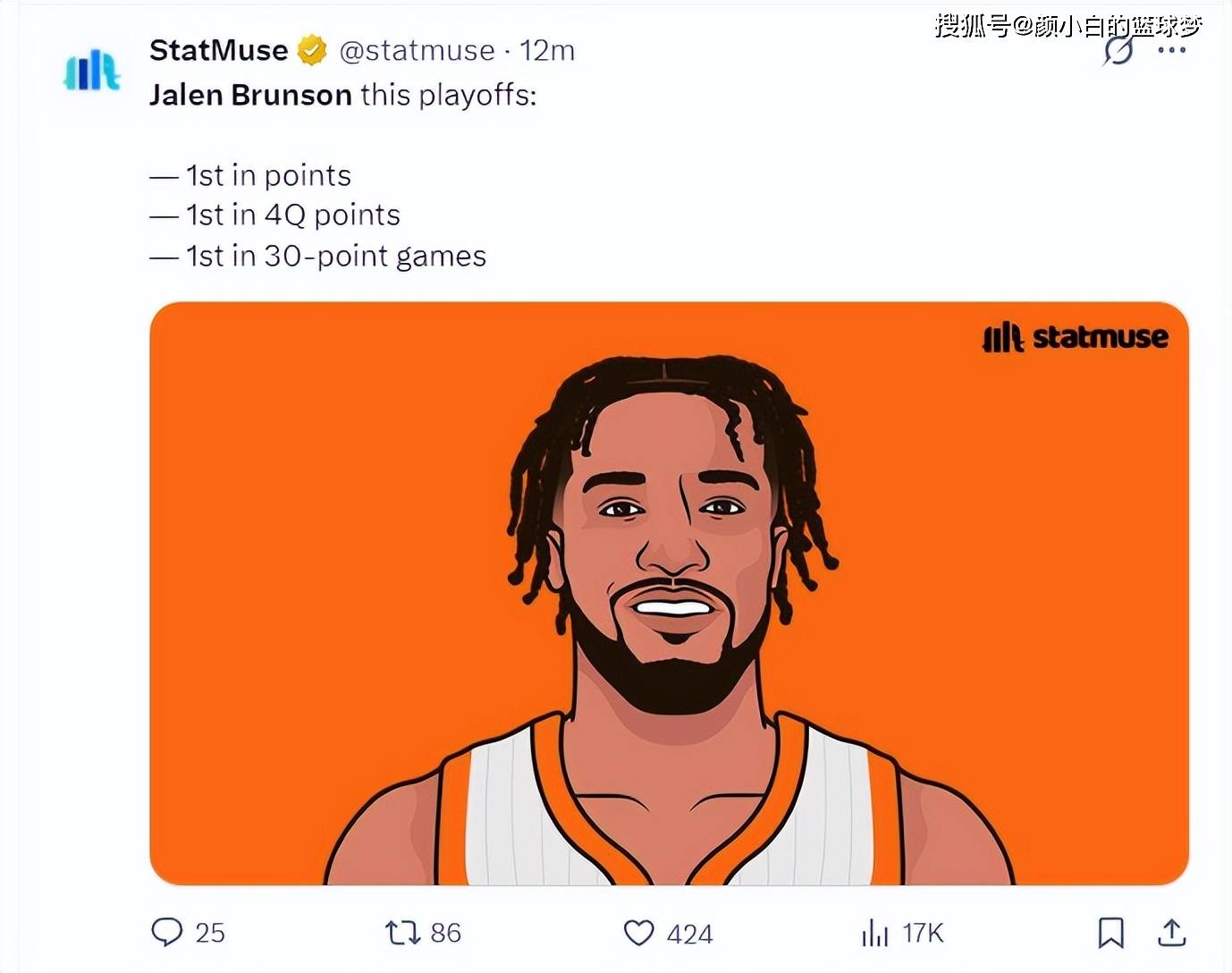1232x973 pixels.
Task: Retweet the StatMuse post
Action: click(402, 933)
